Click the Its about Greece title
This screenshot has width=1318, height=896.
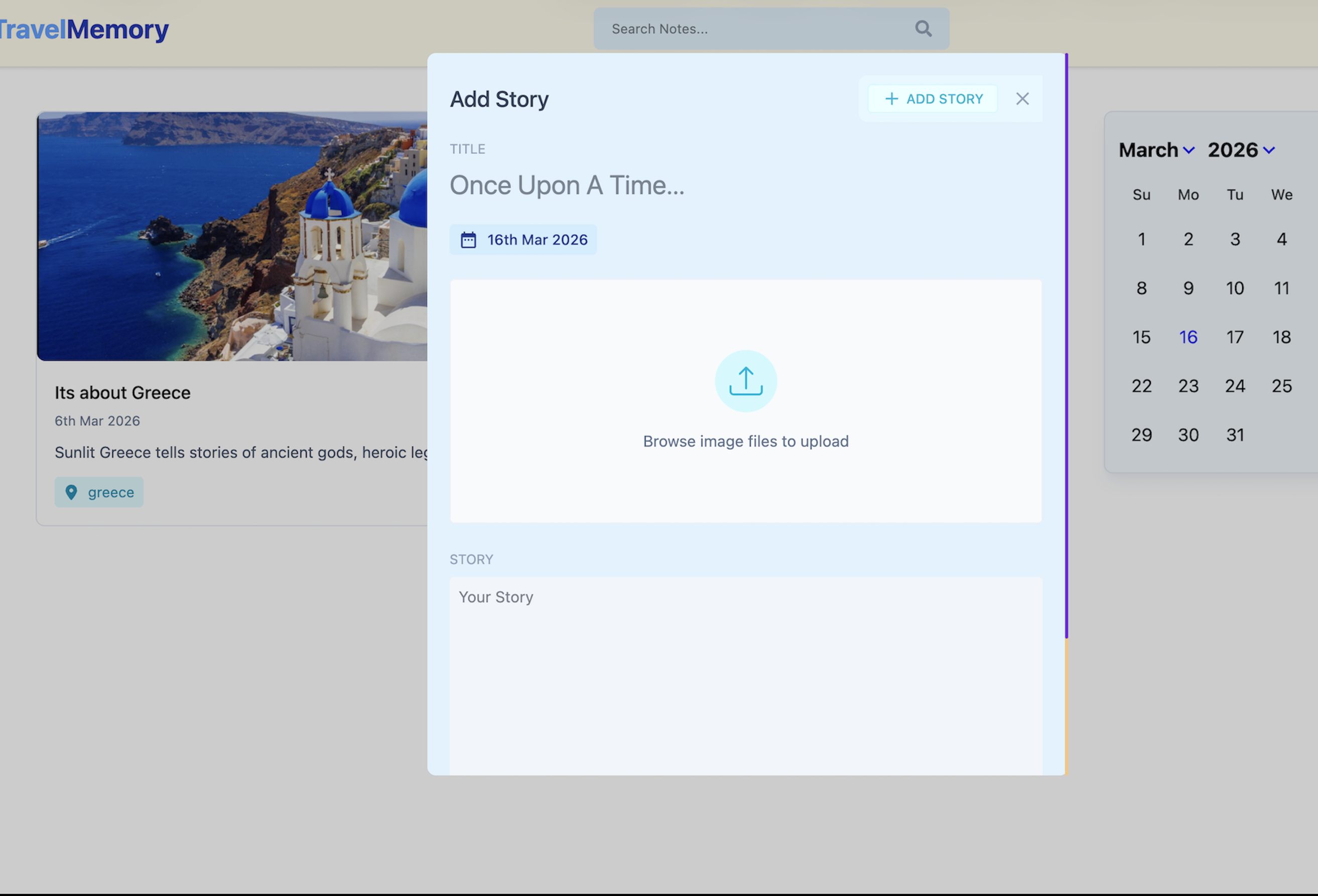pos(122,393)
